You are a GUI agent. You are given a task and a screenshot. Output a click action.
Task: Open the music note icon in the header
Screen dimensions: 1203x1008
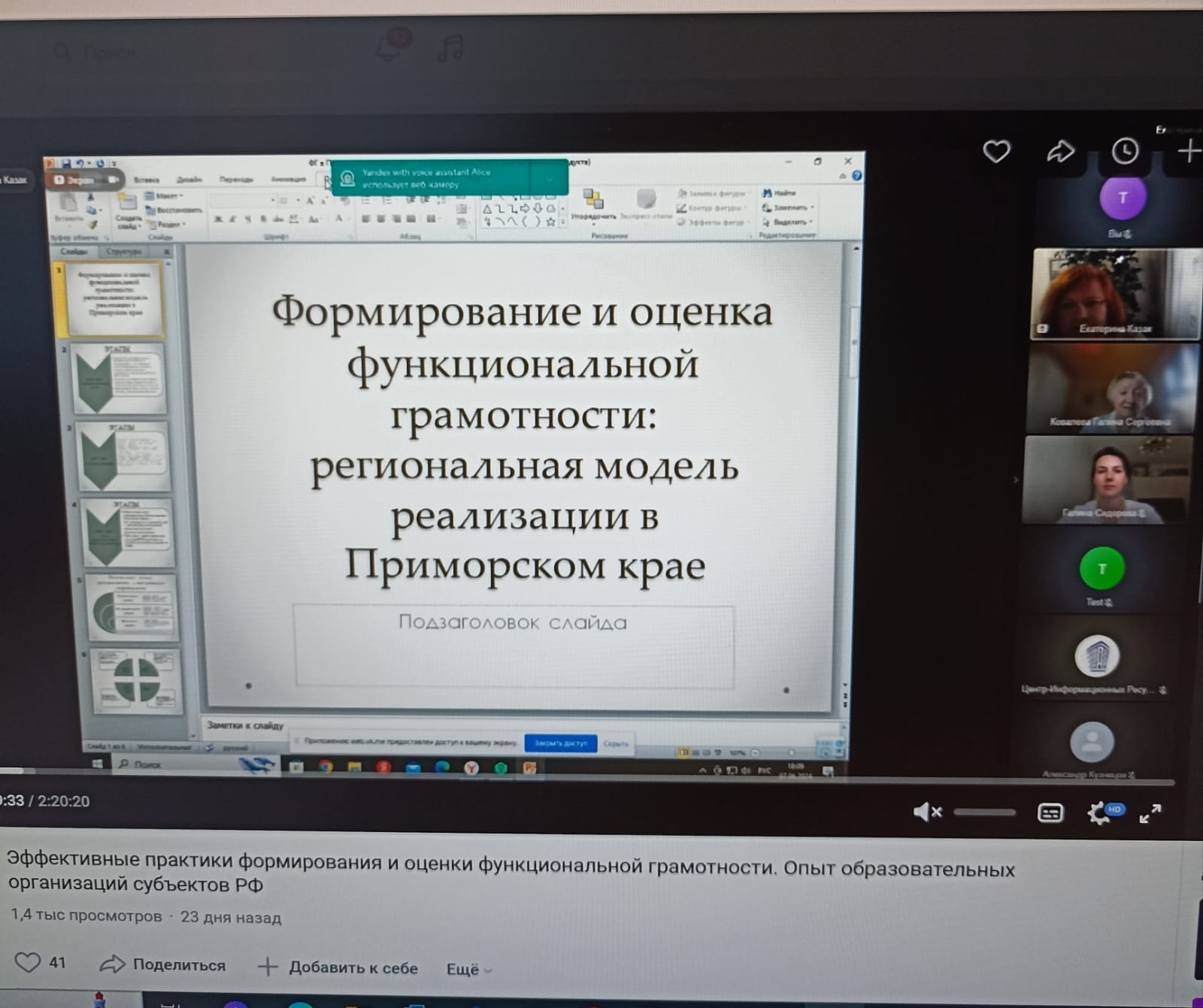click(450, 48)
